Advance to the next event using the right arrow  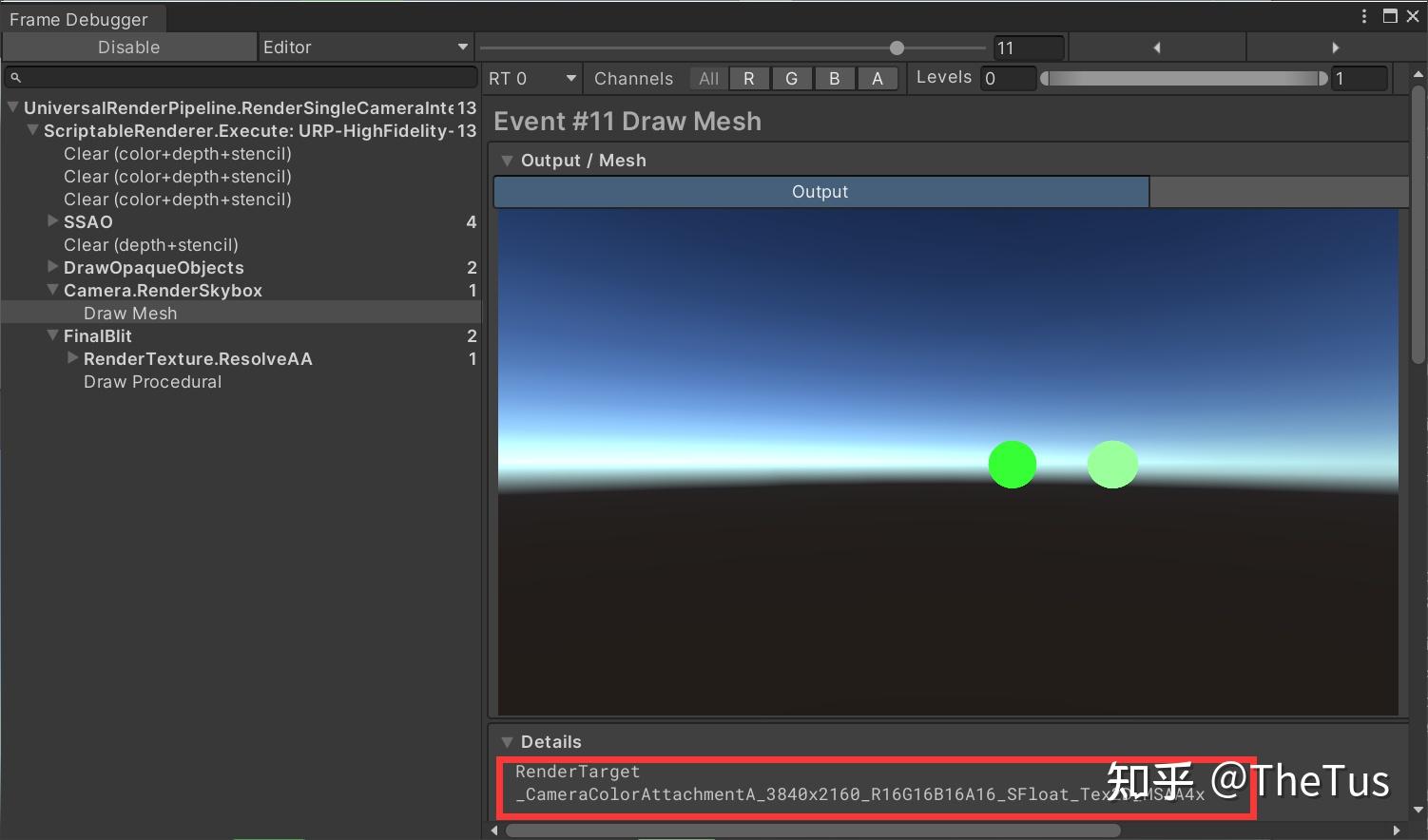[x=1336, y=47]
